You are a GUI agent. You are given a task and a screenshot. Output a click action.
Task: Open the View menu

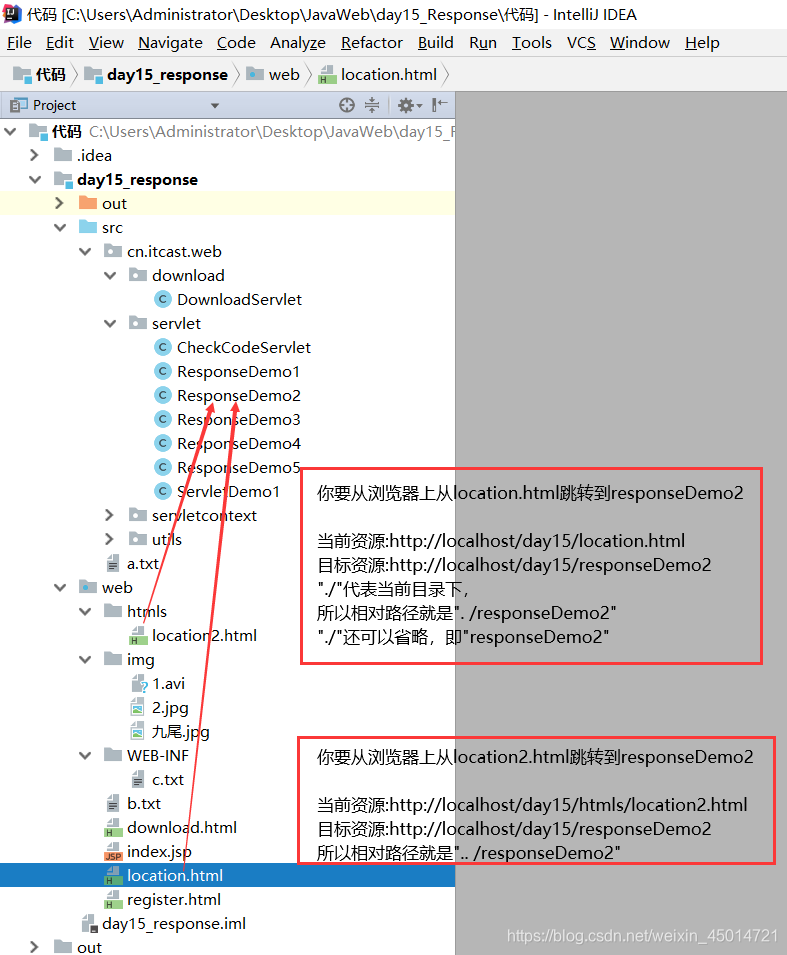[x=106, y=43]
